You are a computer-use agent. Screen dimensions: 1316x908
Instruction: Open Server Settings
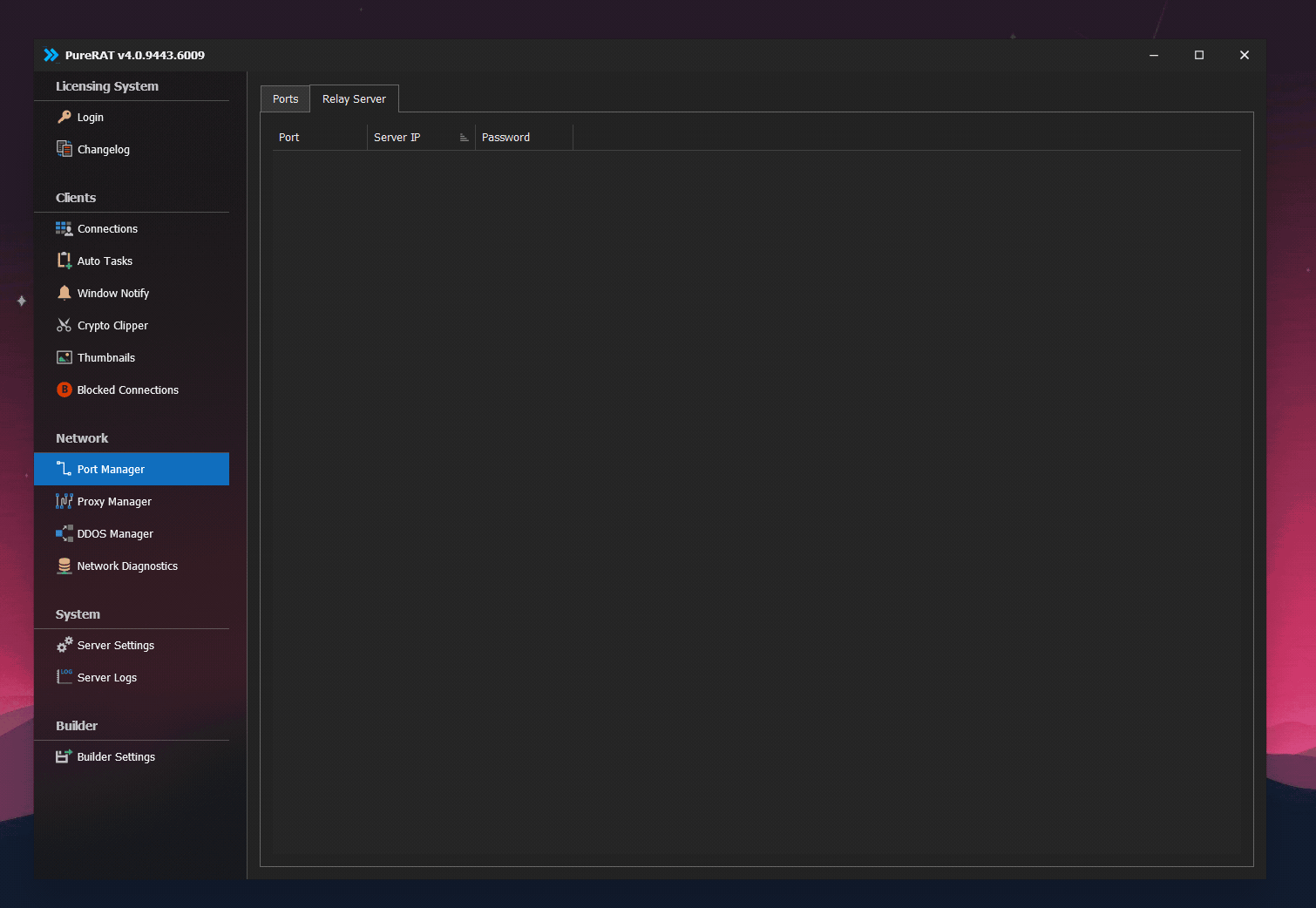(132, 645)
